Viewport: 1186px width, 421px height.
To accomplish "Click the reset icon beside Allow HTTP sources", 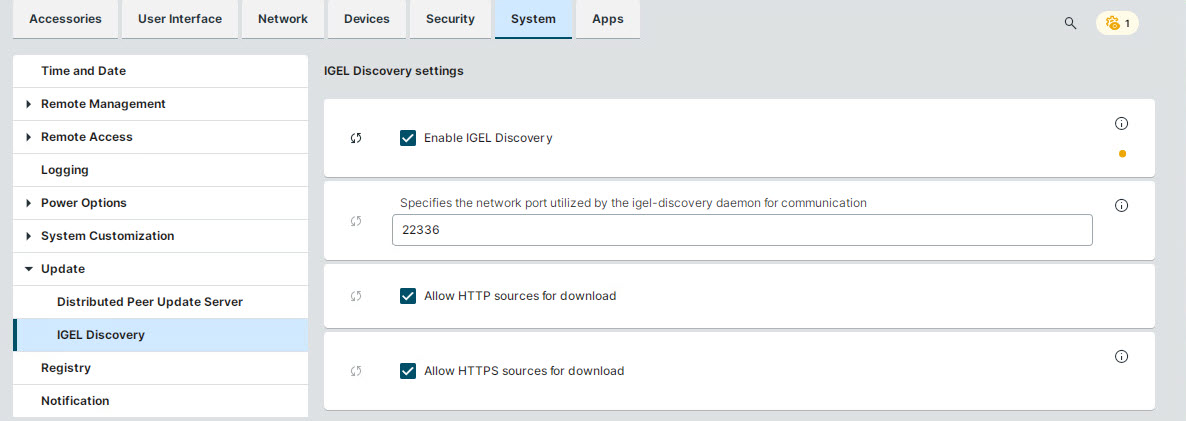I will (x=356, y=296).
